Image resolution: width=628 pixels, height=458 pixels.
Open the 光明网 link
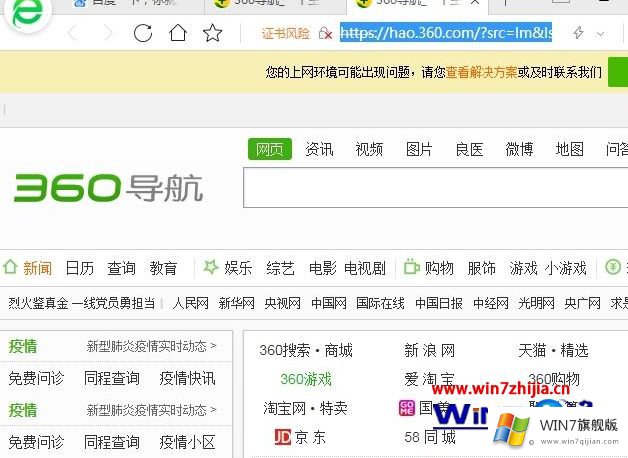536,303
